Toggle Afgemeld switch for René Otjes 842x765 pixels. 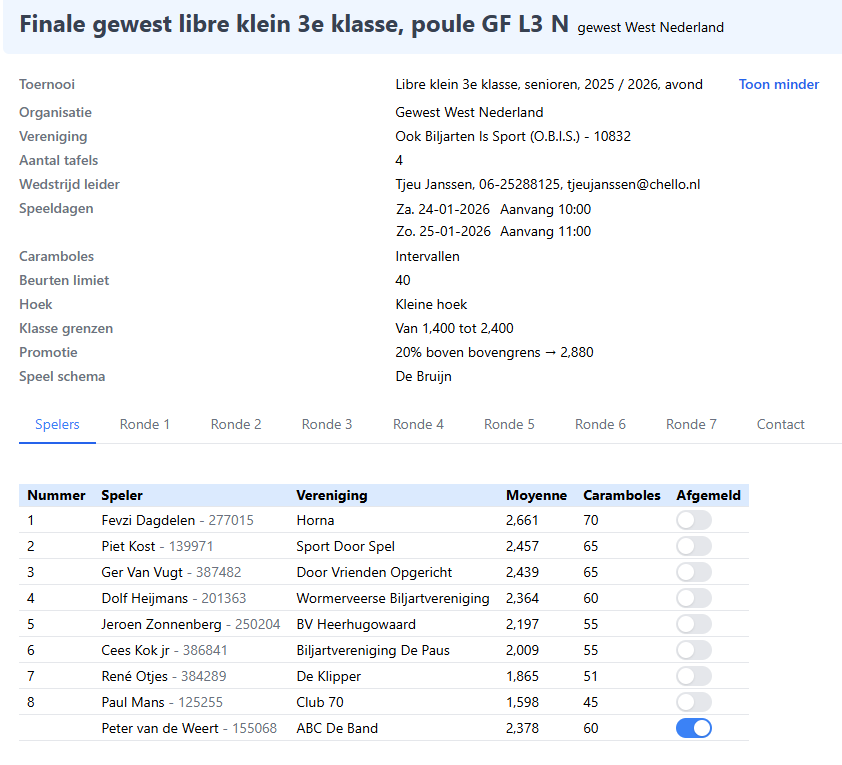coord(693,676)
